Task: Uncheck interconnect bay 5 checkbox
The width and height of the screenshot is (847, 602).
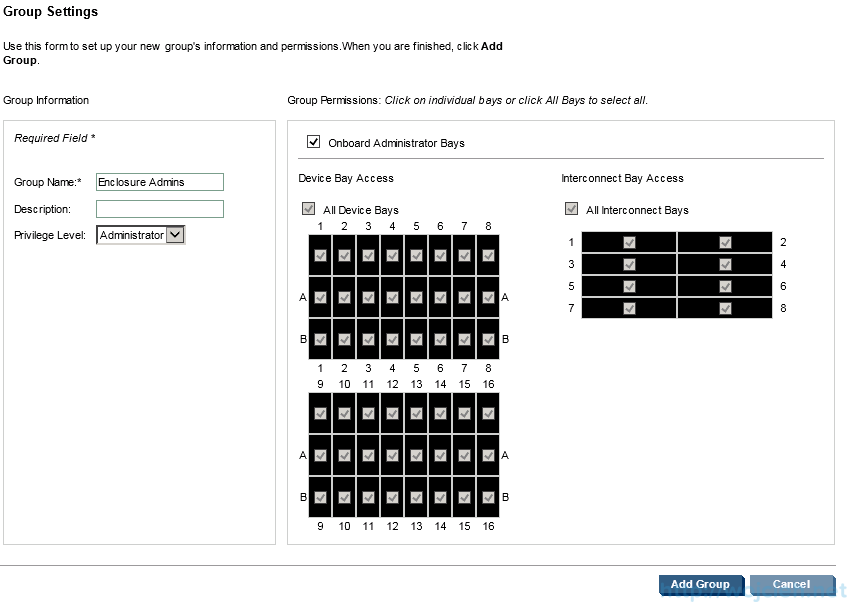Action: [x=629, y=286]
